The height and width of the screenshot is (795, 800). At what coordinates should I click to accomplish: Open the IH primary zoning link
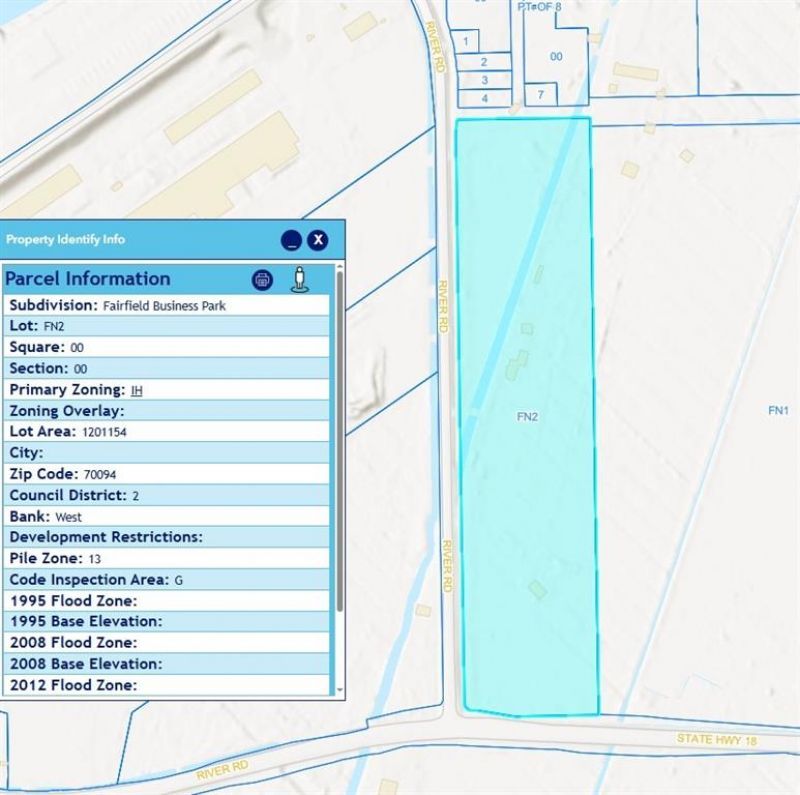(x=137, y=390)
